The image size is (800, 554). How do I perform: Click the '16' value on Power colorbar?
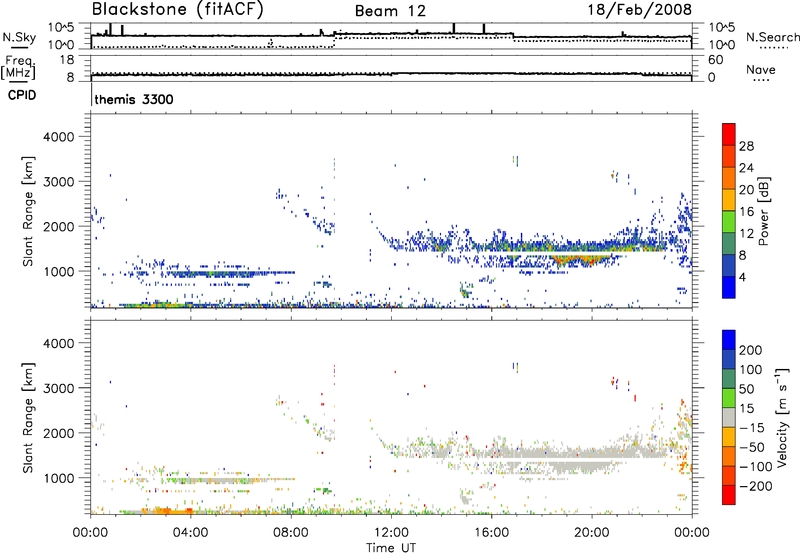tap(746, 212)
